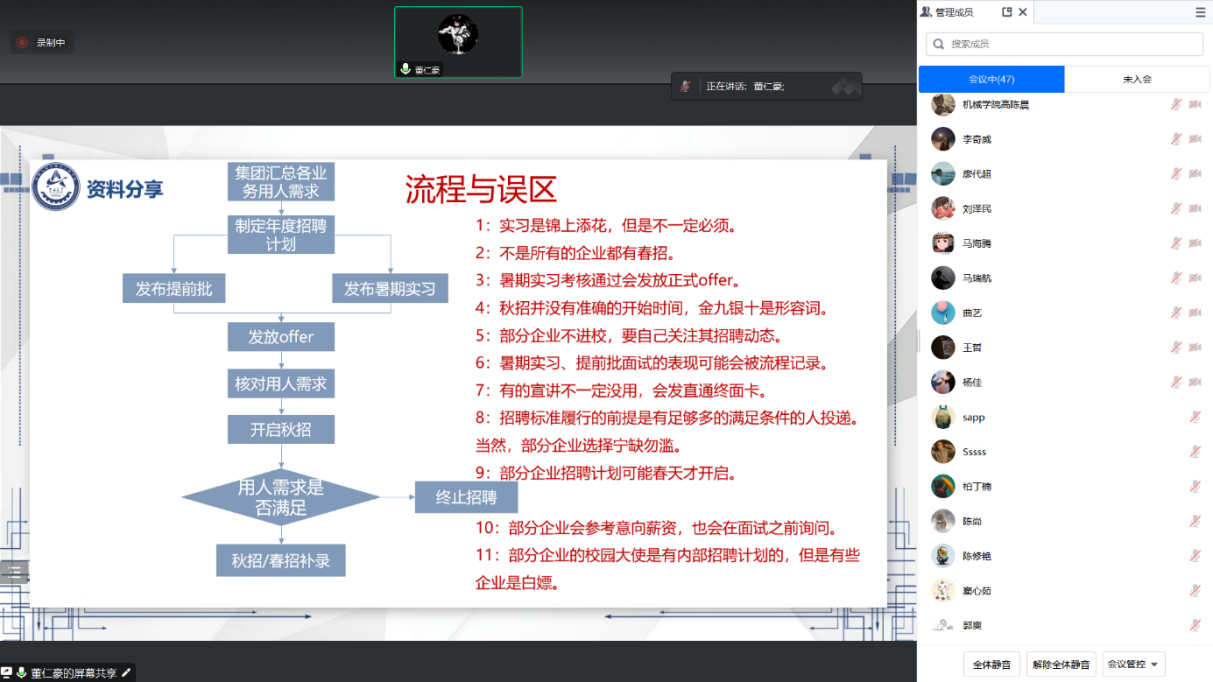This screenshot has height=682, width=1213.
Task: Click the muted mic icon for 李奇威
Action: point(1176,139)
